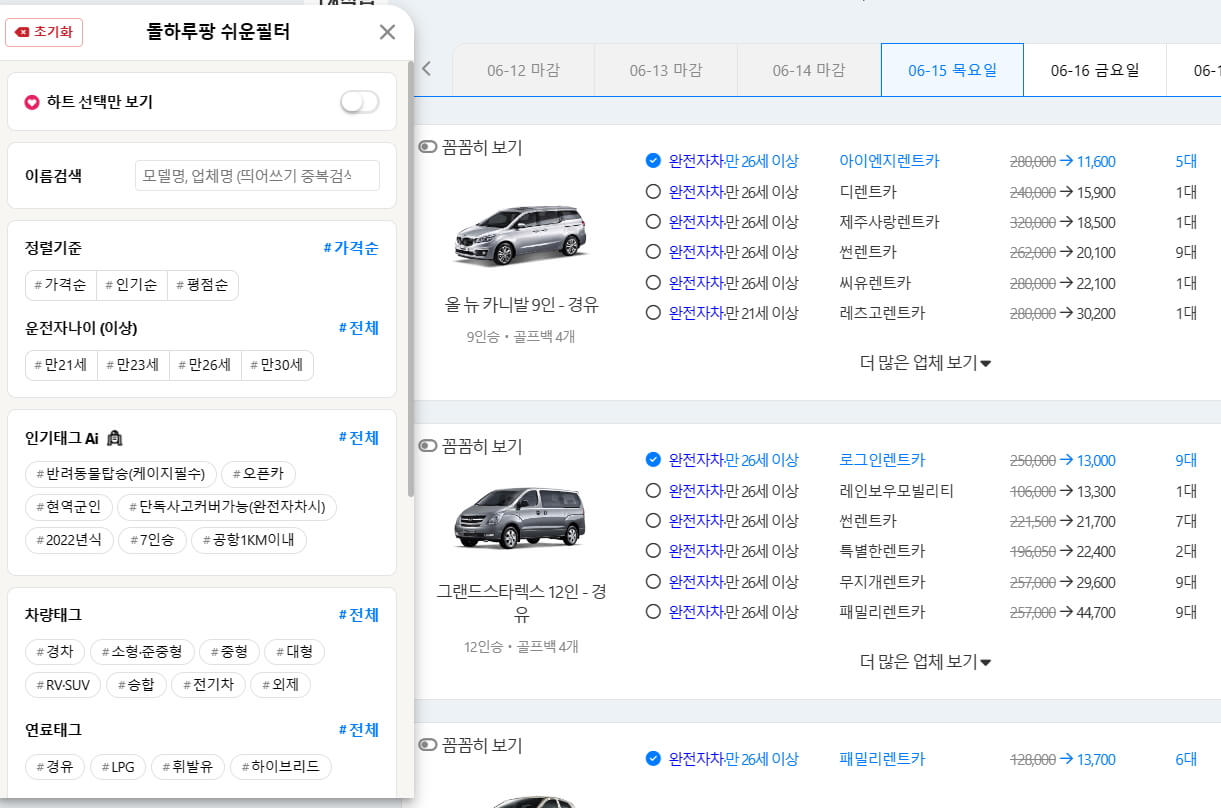Viewport: 1221px width, 808px height.
Task: Choose driver age #만21세
Action: [x=61, y=365]
